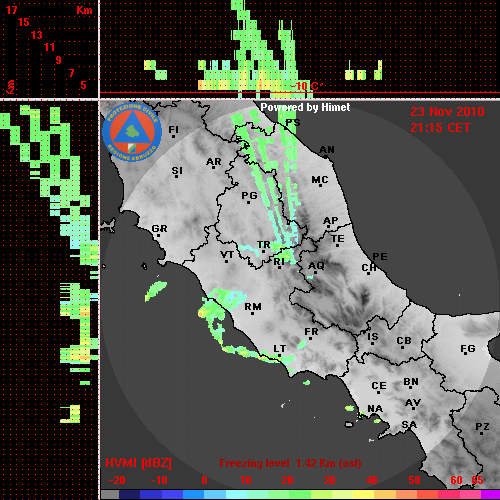The width and height of the screenshot is (500, 500).
Task: Click the NA city label
Action: [x=375, y=409]
